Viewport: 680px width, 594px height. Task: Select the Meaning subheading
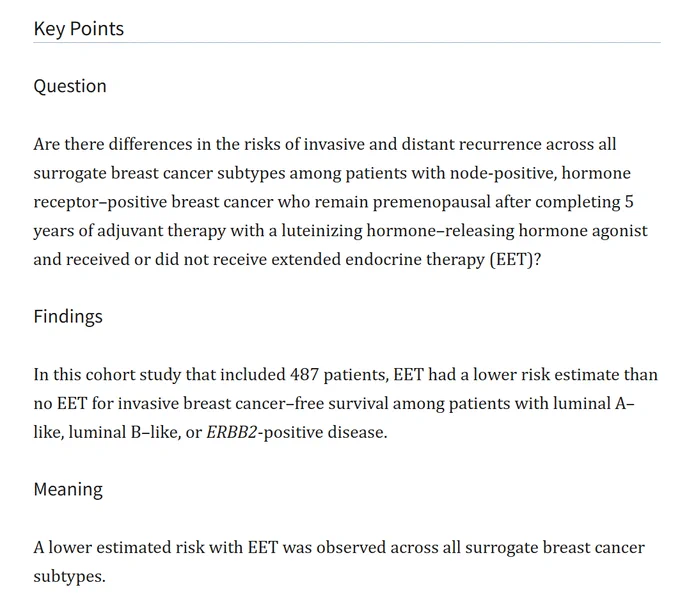pyautogui.click(x=68, y=490)
